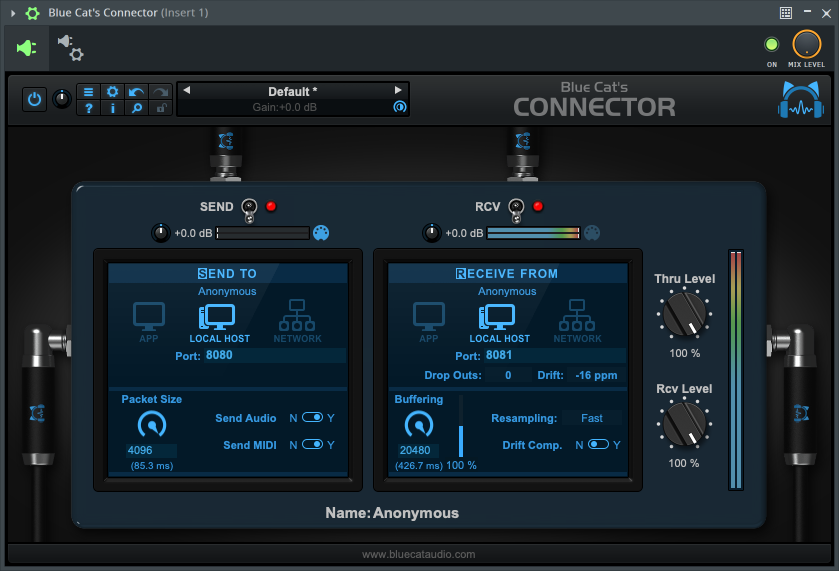Go to next preset with right arrow
This screenshot has height=571, width=839.
tap(398, 90)
